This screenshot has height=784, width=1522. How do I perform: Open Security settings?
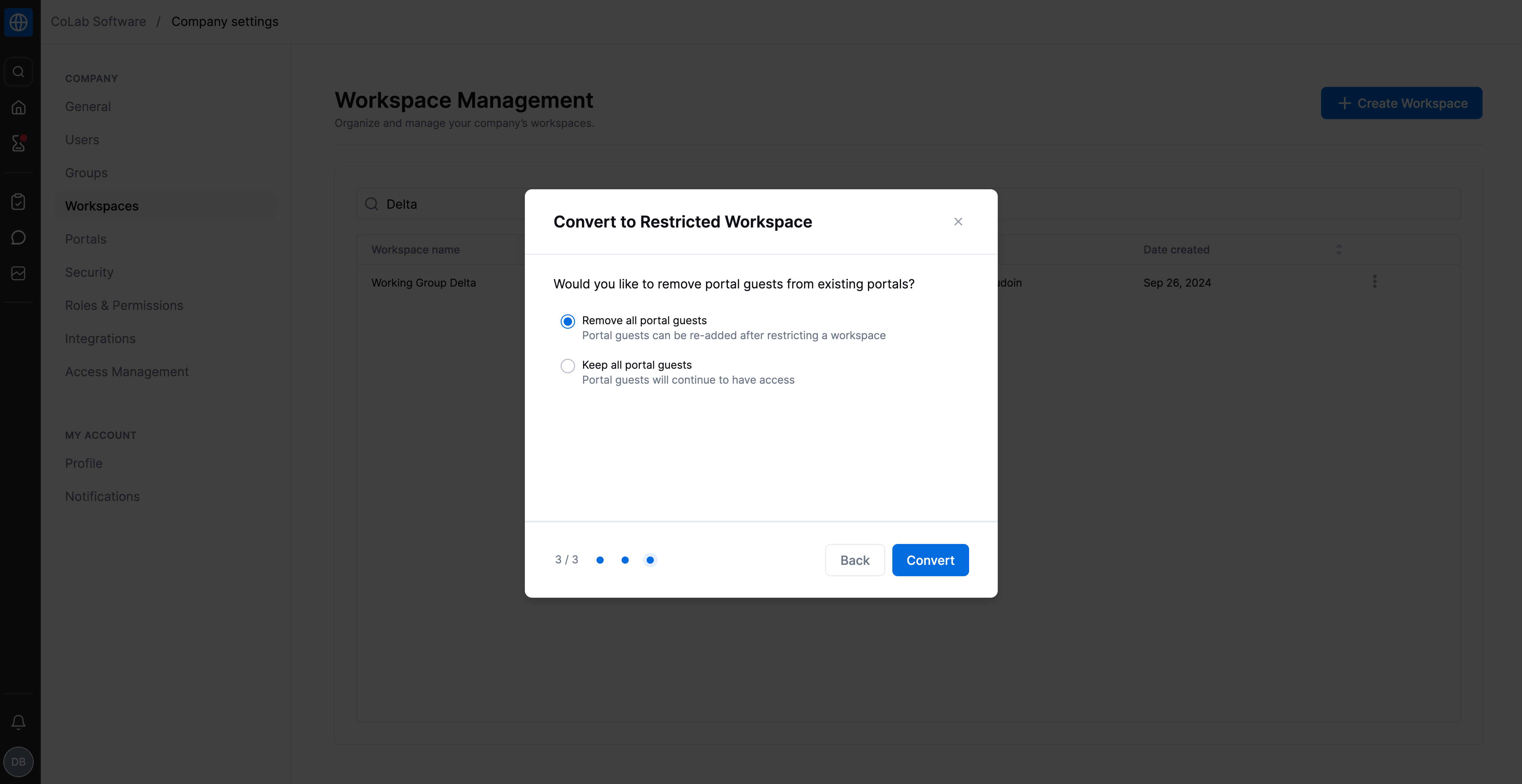89,272
